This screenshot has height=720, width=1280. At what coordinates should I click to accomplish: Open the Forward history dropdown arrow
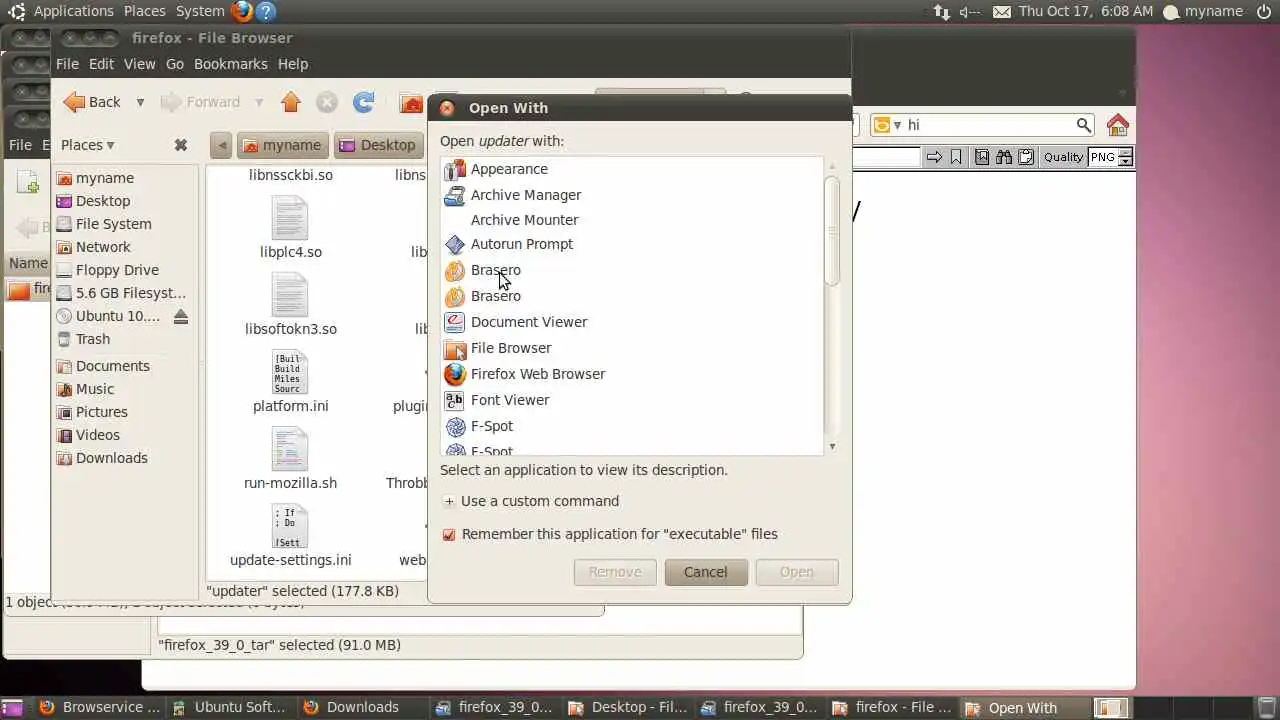pyautogui.click(x=259, y=102)
